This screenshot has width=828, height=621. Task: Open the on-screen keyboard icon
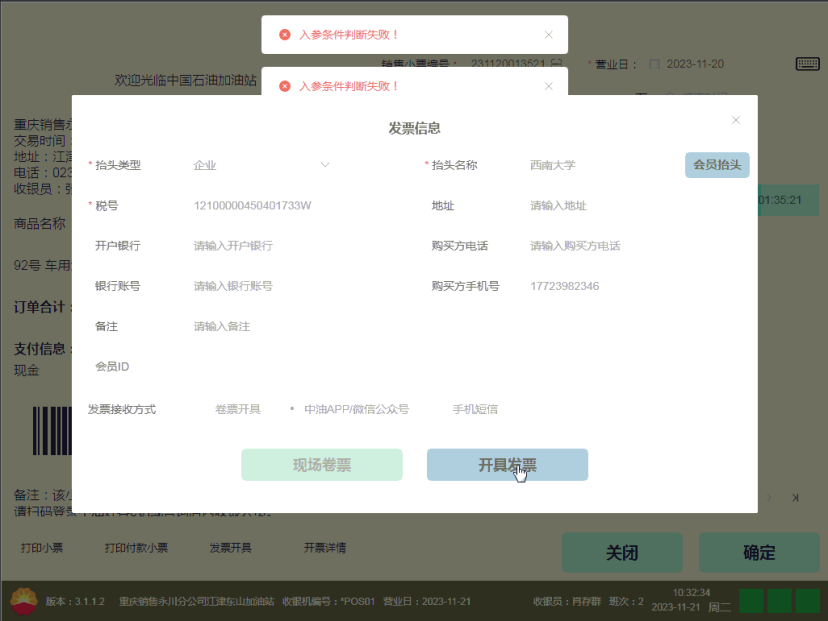point(808,64)
